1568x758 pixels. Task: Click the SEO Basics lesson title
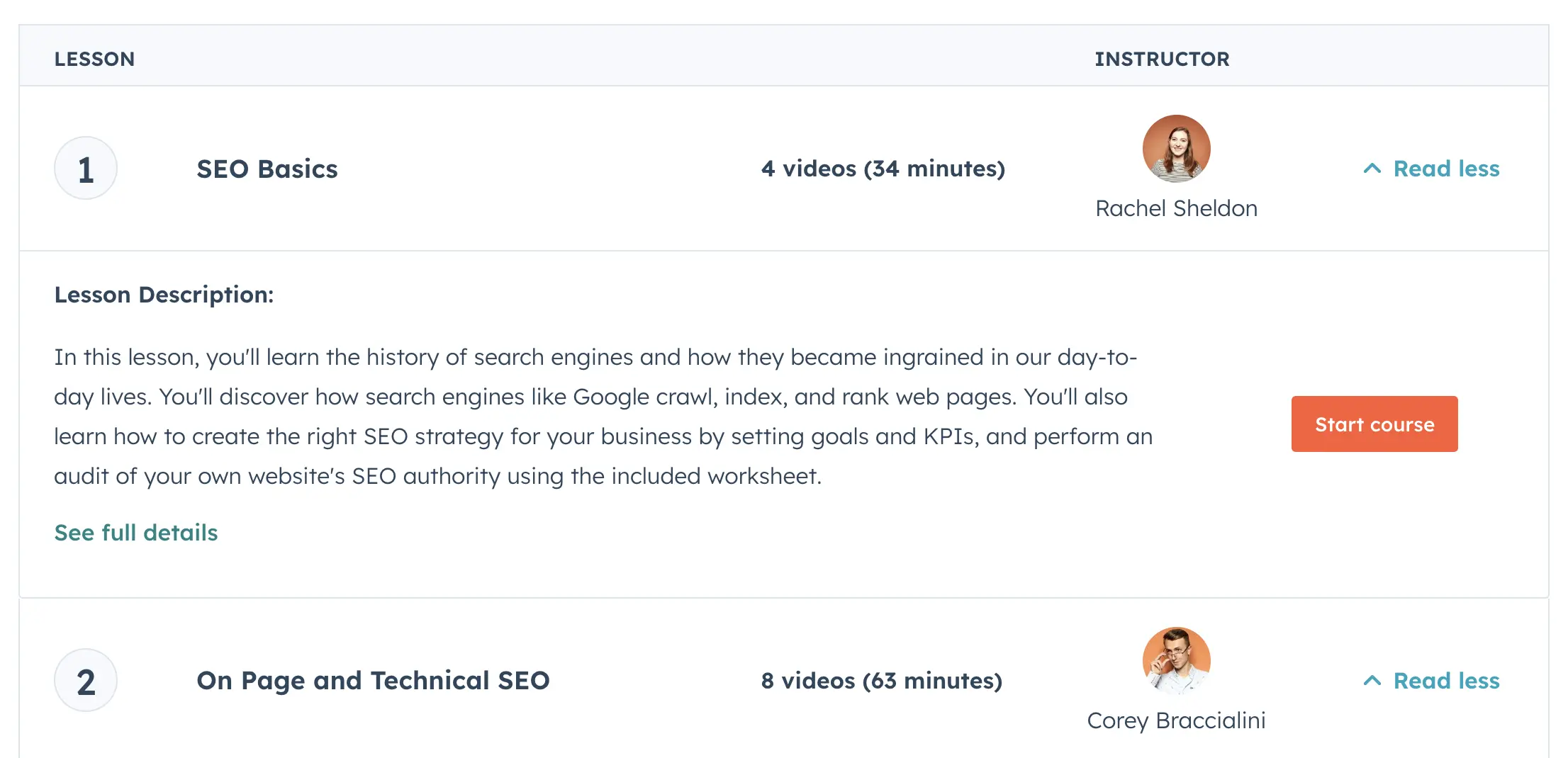click(267, 169)
